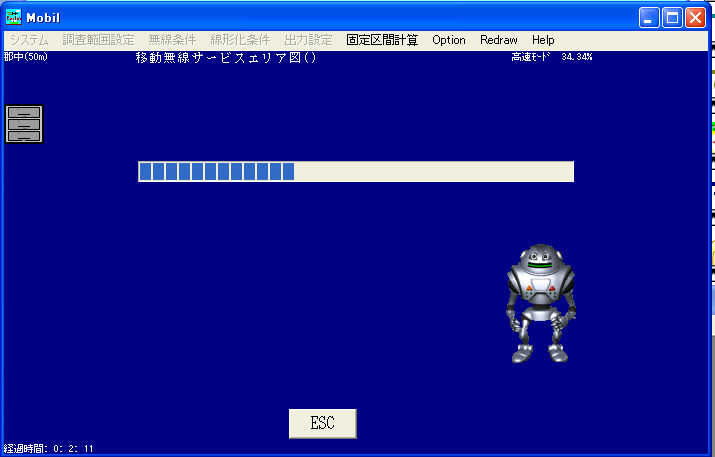The height and width of the screenshot is (457, 715).
Task: Open the Help menu
Action: (x=543, y=40)
